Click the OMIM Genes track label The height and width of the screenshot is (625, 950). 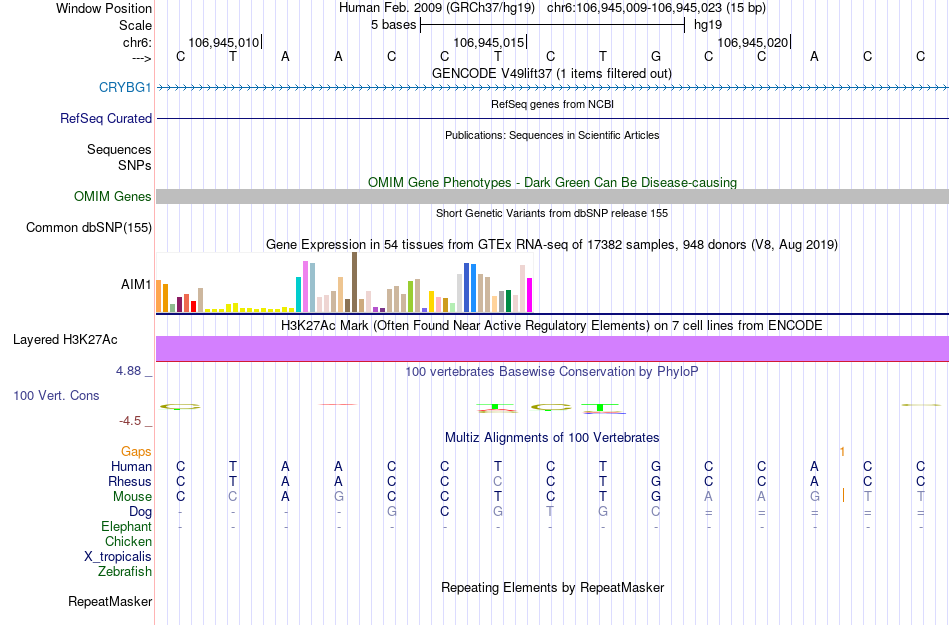pyautogui.click(x=113, y=196)
